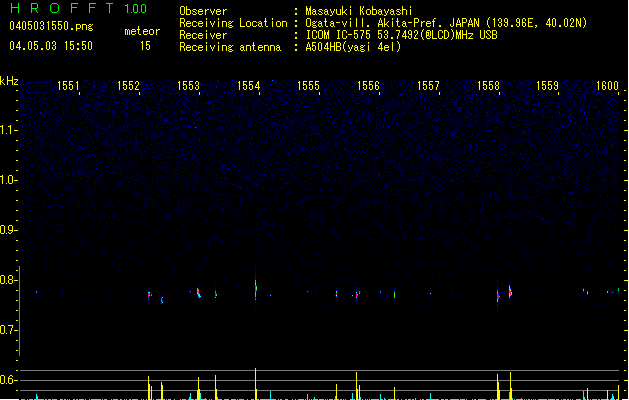Click the meteor count value 15
The height and width of the screenshot is (400, 629).
(145, 46)
